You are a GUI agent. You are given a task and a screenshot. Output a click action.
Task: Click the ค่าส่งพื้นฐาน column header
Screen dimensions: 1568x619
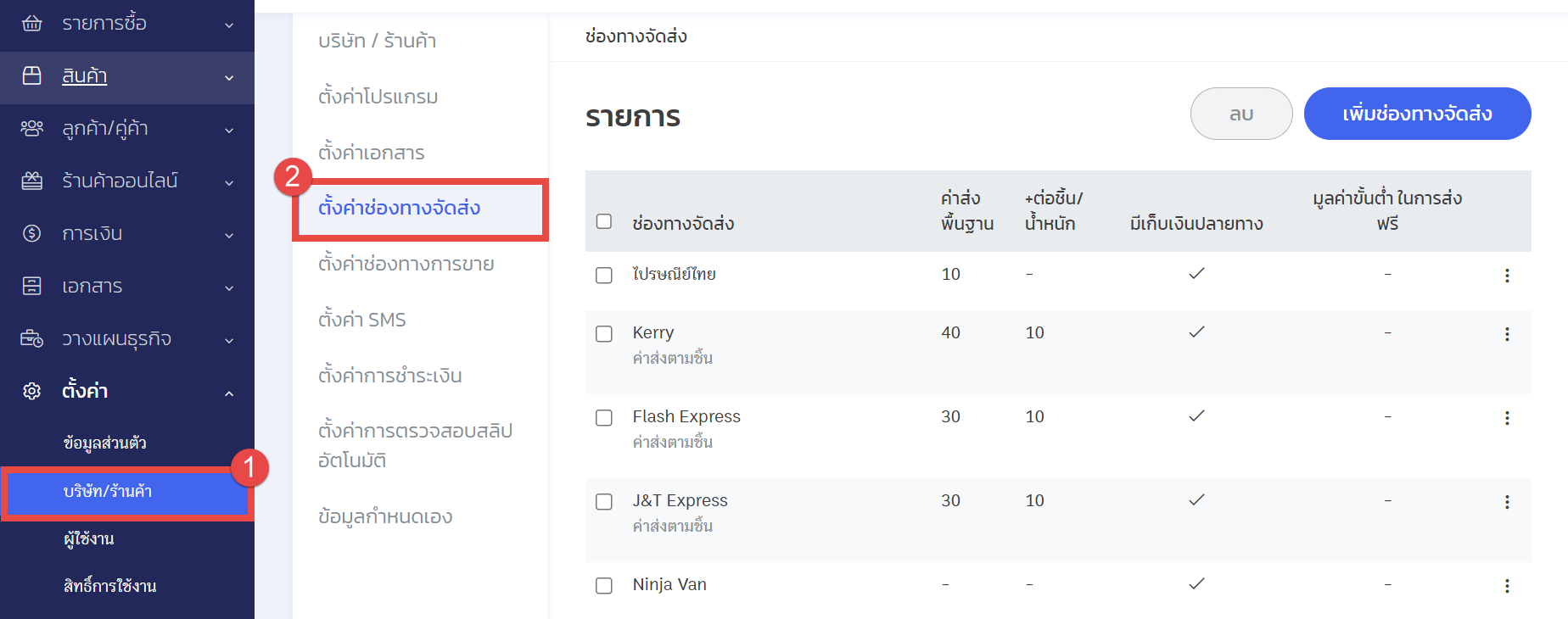coord(967,210)
